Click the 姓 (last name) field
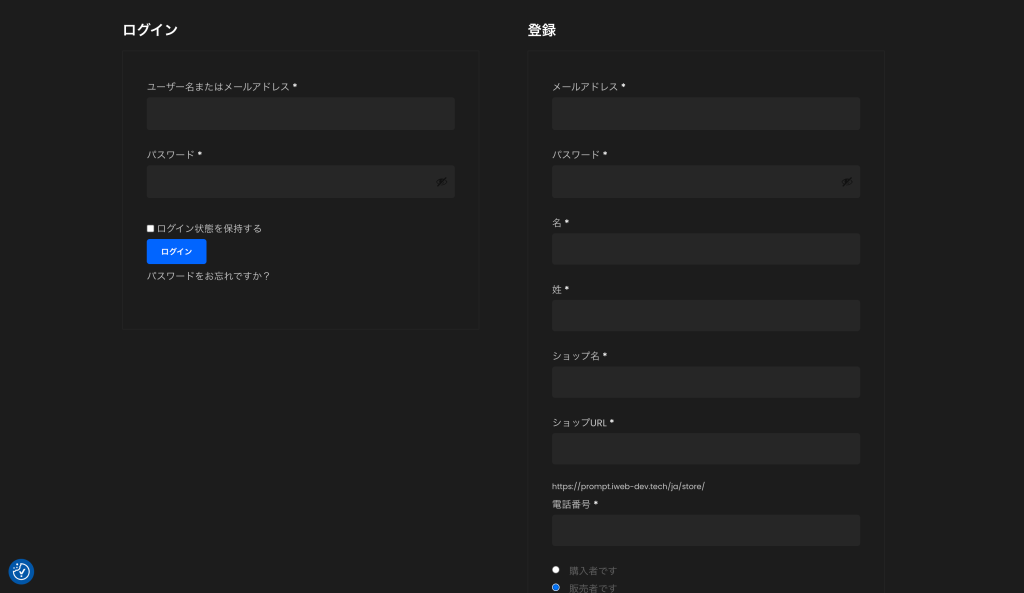 [705, 316]
